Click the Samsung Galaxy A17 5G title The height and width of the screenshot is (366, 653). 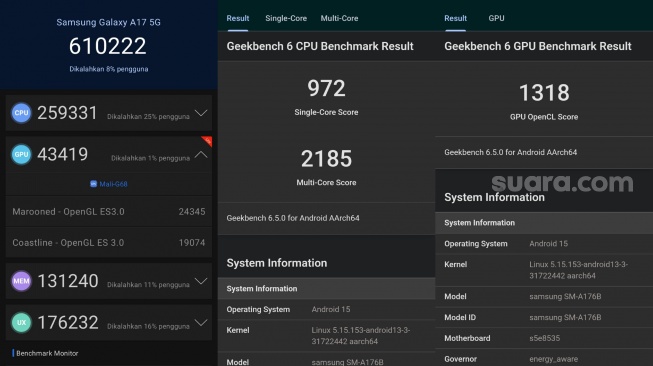(x=109, y=22)
